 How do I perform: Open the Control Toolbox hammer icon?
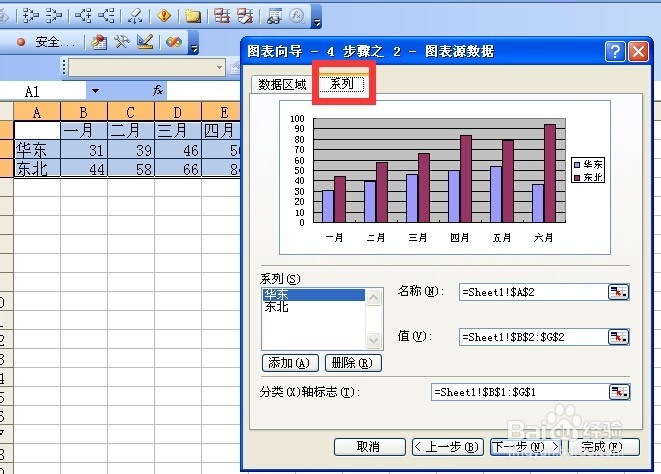point(122,42)
